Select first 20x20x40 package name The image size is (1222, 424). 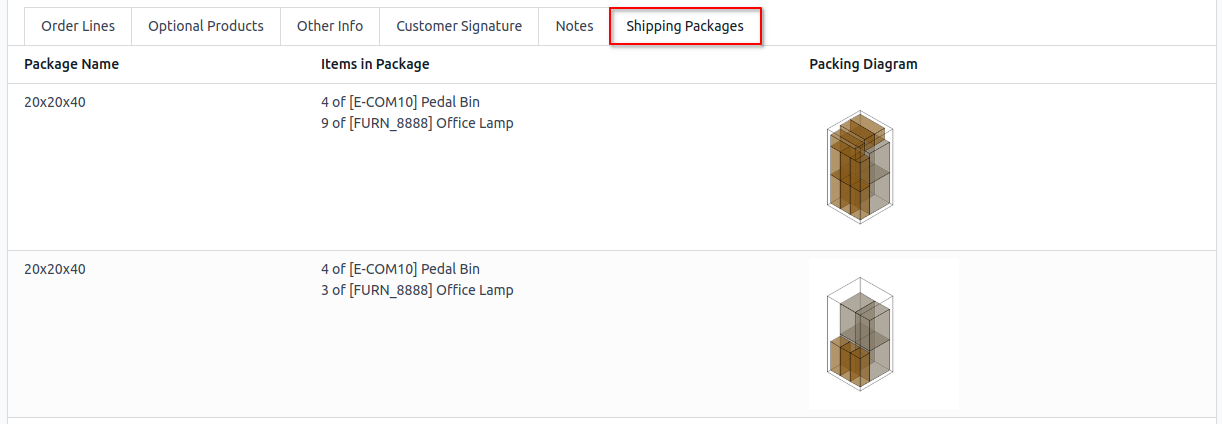(x=55, y=102)
